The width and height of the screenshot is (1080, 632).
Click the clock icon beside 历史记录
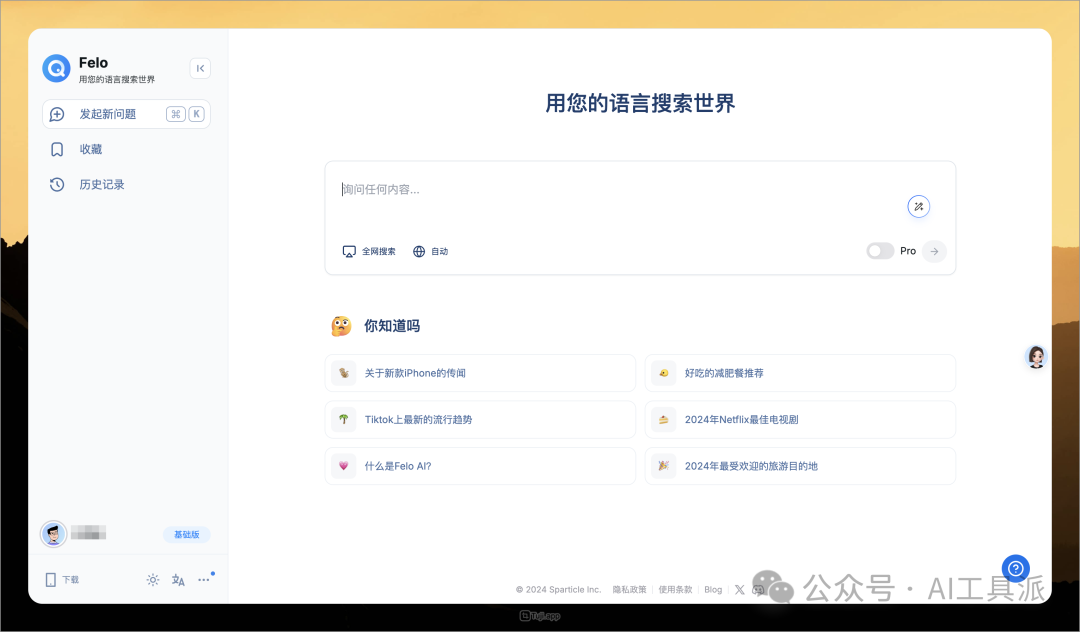point(57,185)
